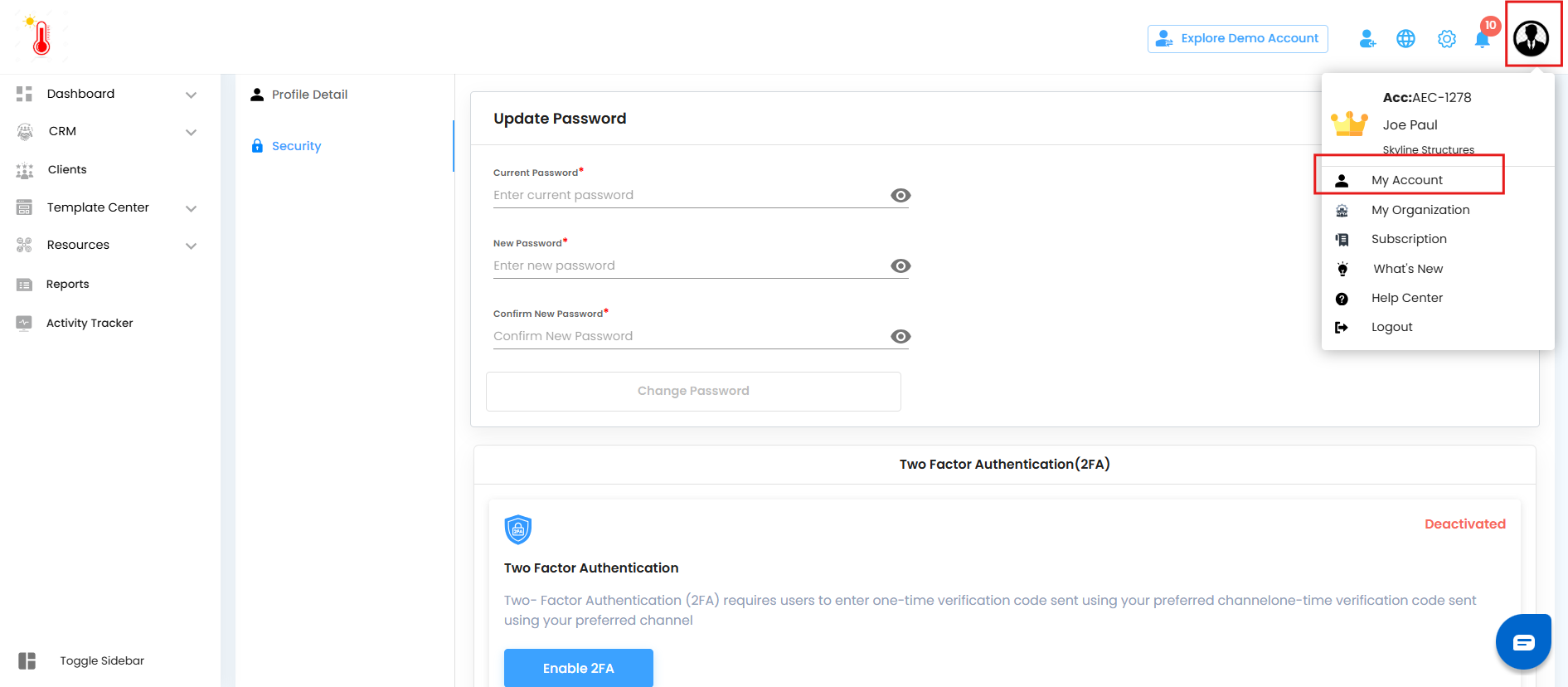Open the globe language icon

[x=1405, y=39]
